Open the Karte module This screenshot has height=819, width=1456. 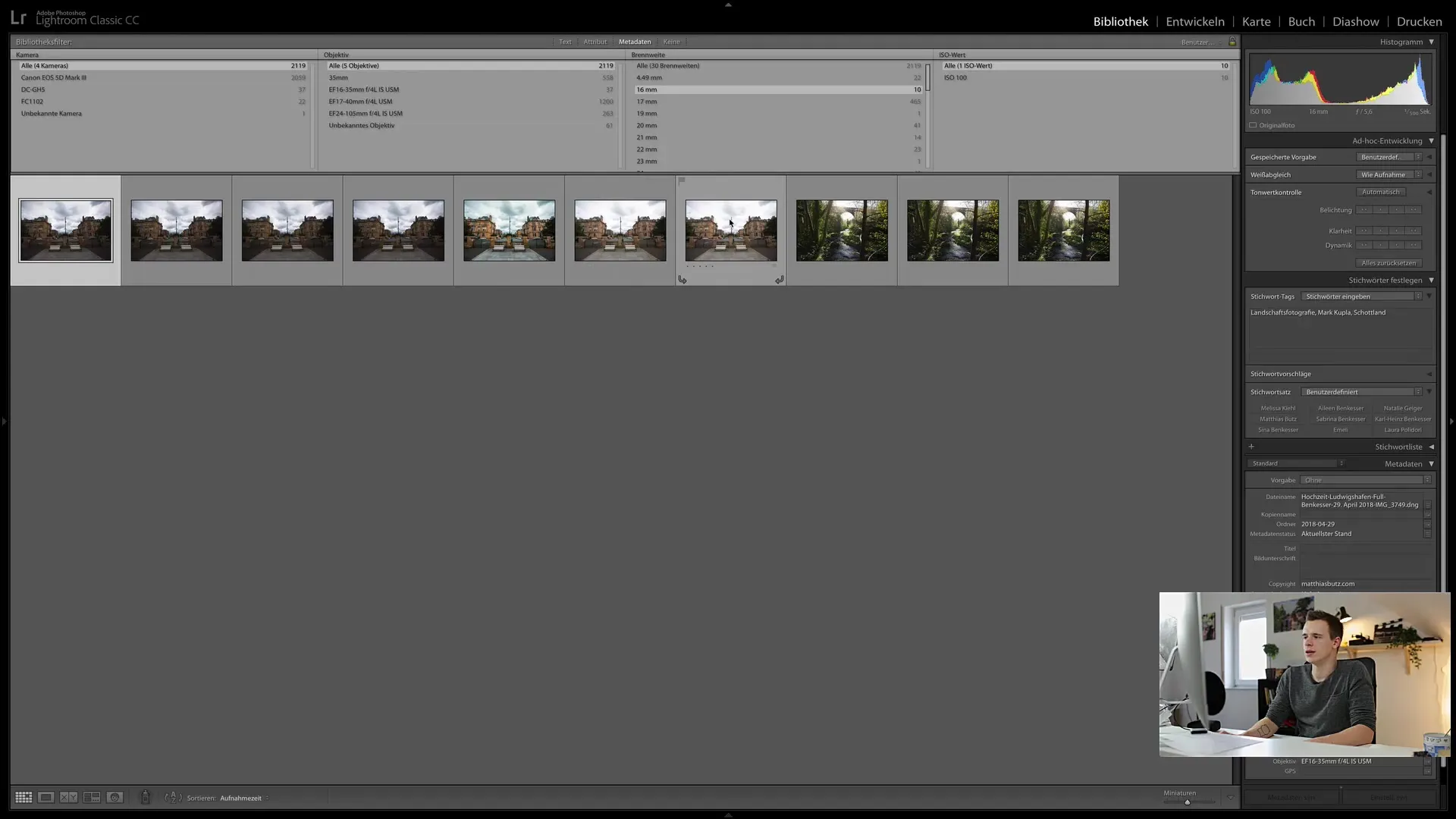[x=1257, y=22]
